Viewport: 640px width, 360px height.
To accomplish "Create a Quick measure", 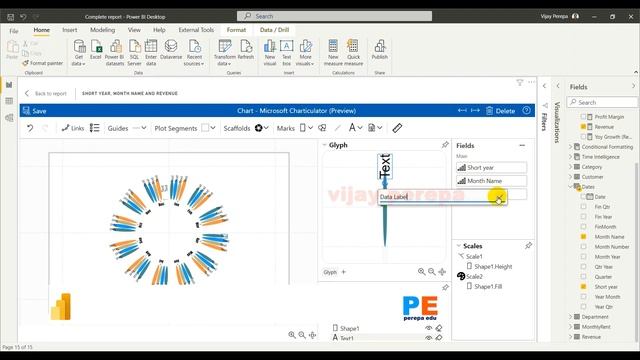I will tap(353, 52).
